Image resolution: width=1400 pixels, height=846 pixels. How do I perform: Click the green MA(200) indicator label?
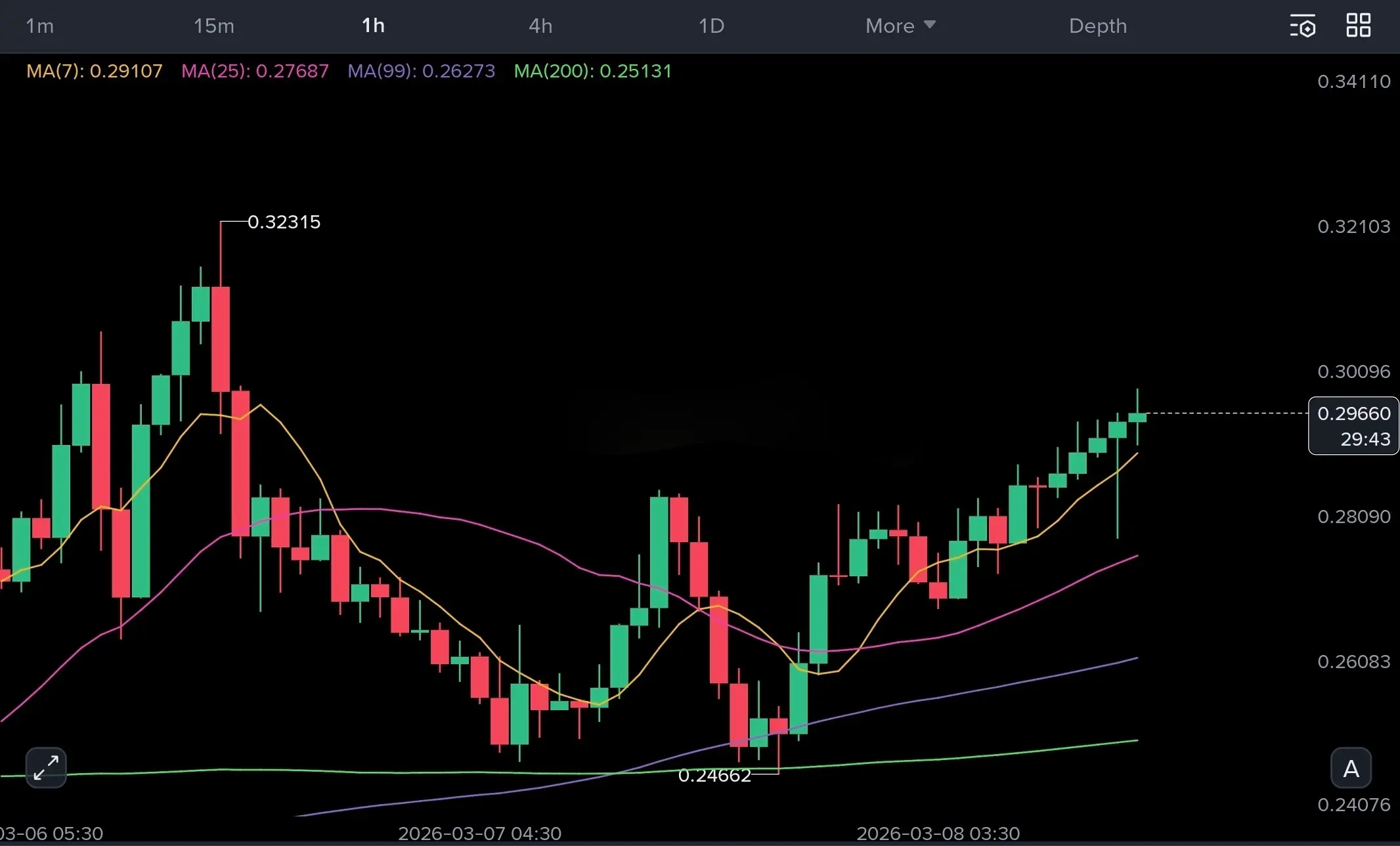tap(592, 71)
